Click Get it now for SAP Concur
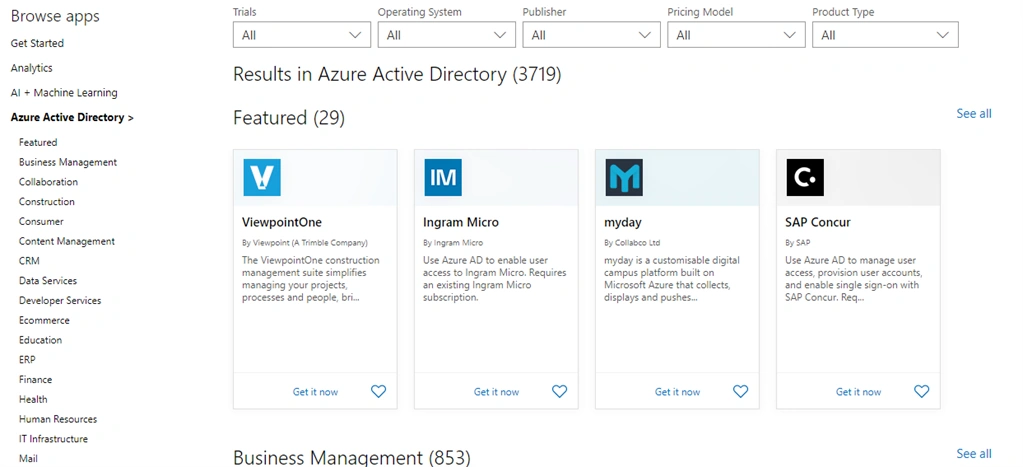 point(859,392)
